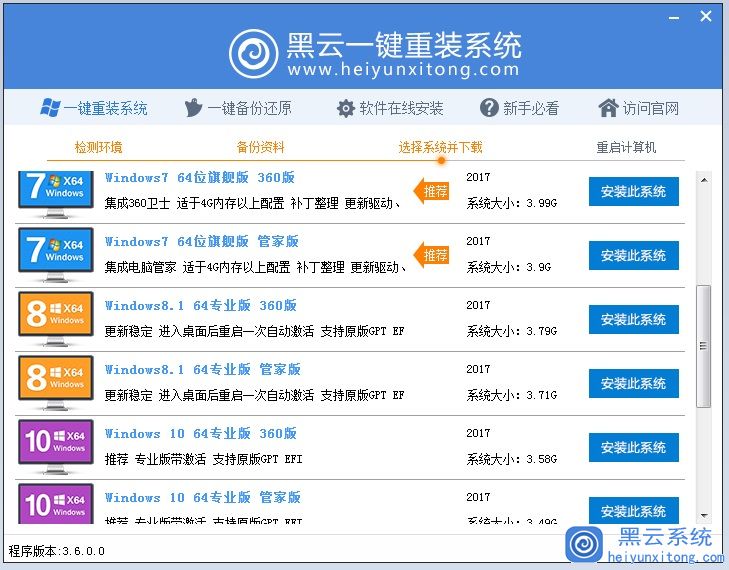Click the question mark icon for 新手必看

pos(489,108)
